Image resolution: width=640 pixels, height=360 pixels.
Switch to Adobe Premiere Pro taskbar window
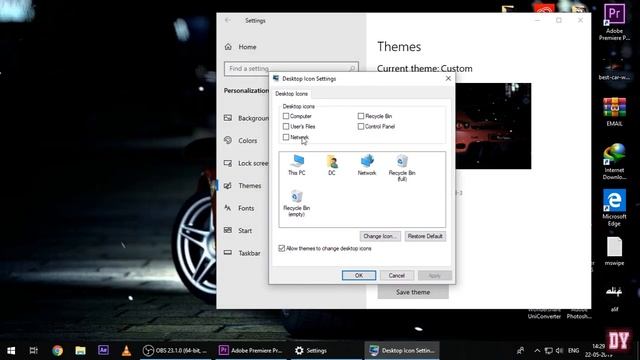click(251, 350)
